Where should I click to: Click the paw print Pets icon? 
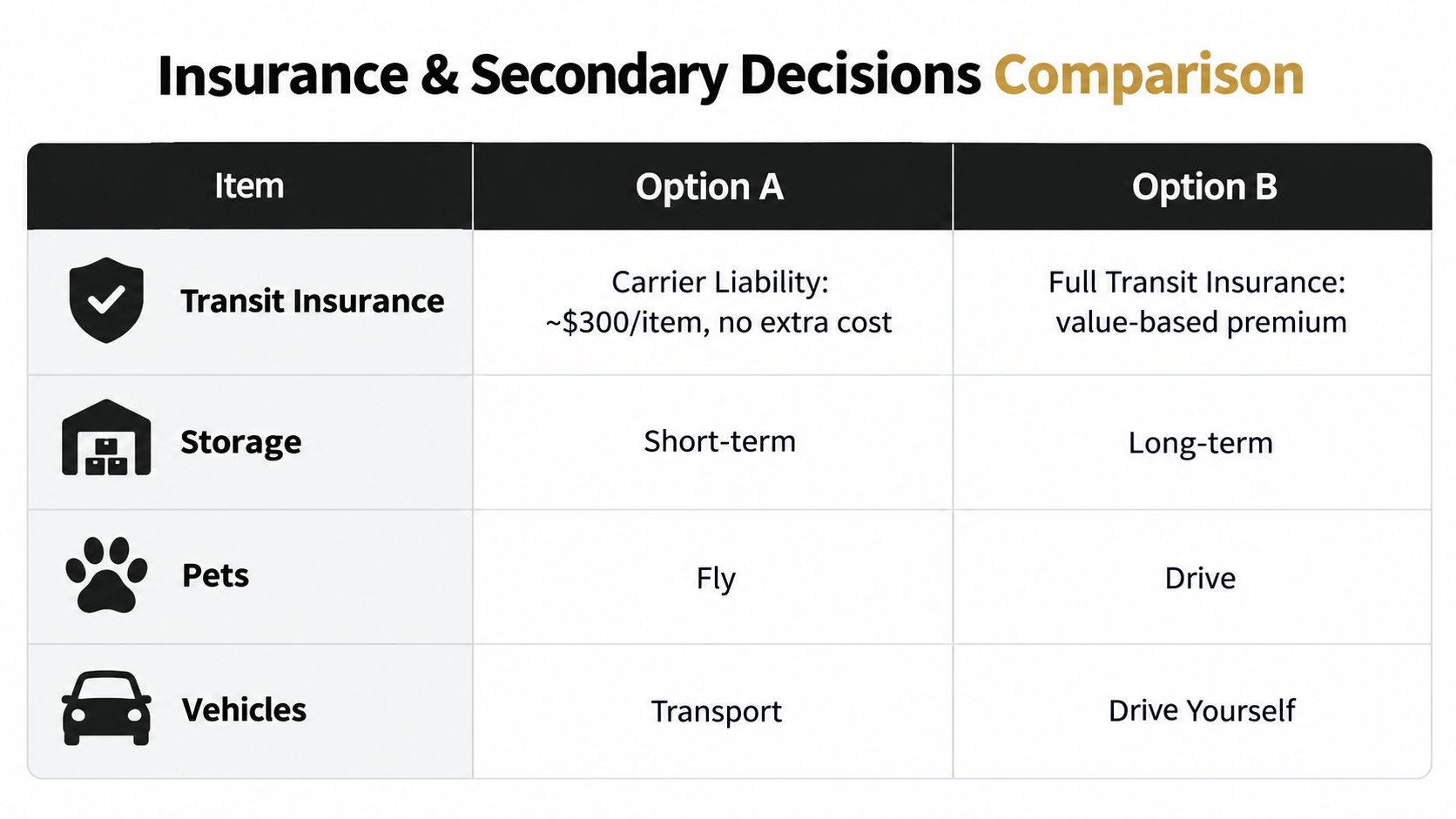click(x=106, y=575)
